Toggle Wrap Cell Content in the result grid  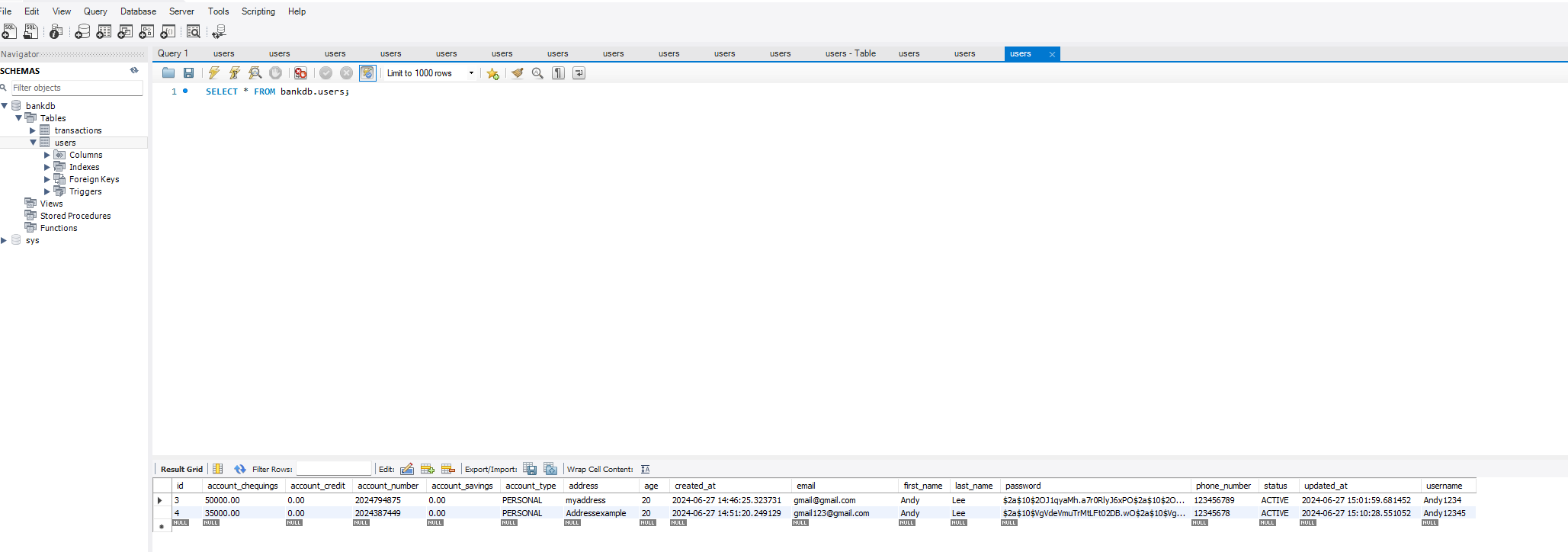click(x=646, y=469)
